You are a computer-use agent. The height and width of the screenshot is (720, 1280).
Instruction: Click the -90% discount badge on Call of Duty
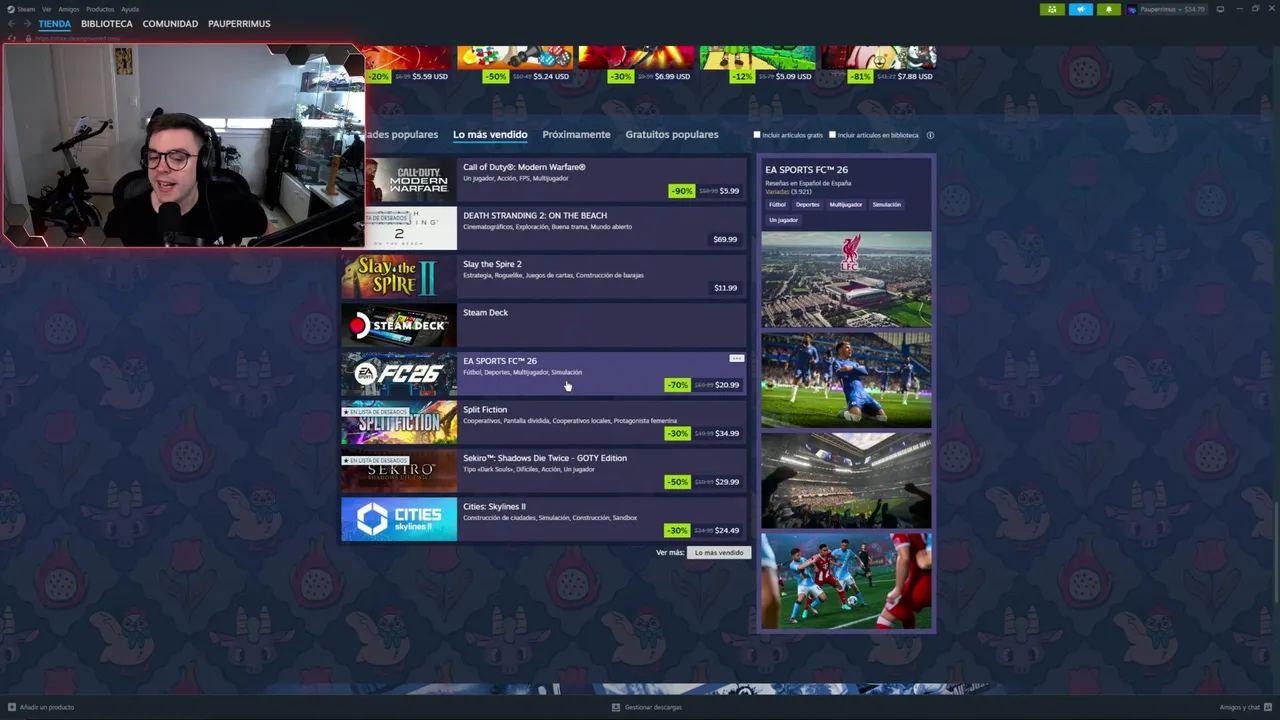tap(681, 190)
